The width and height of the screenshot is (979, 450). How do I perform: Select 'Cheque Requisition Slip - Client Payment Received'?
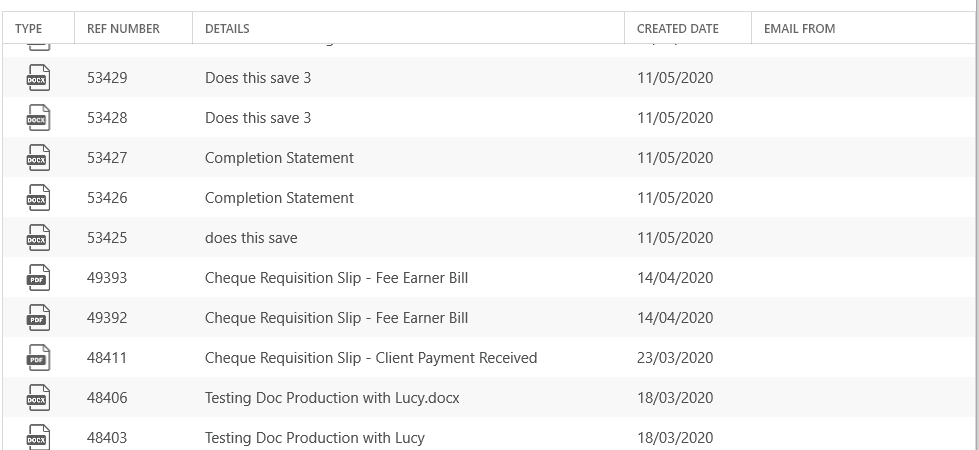point(371,358)
